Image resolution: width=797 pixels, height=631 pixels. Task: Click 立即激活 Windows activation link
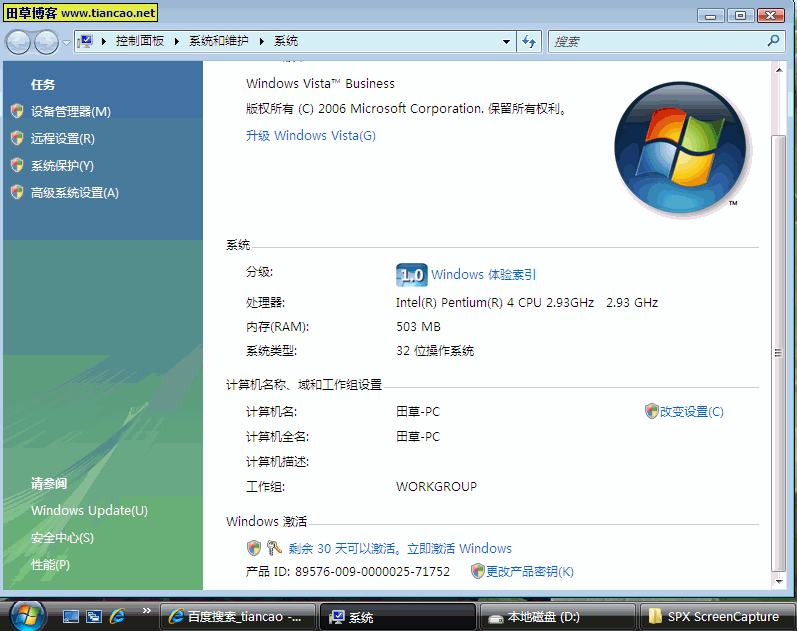click(459, 549)
